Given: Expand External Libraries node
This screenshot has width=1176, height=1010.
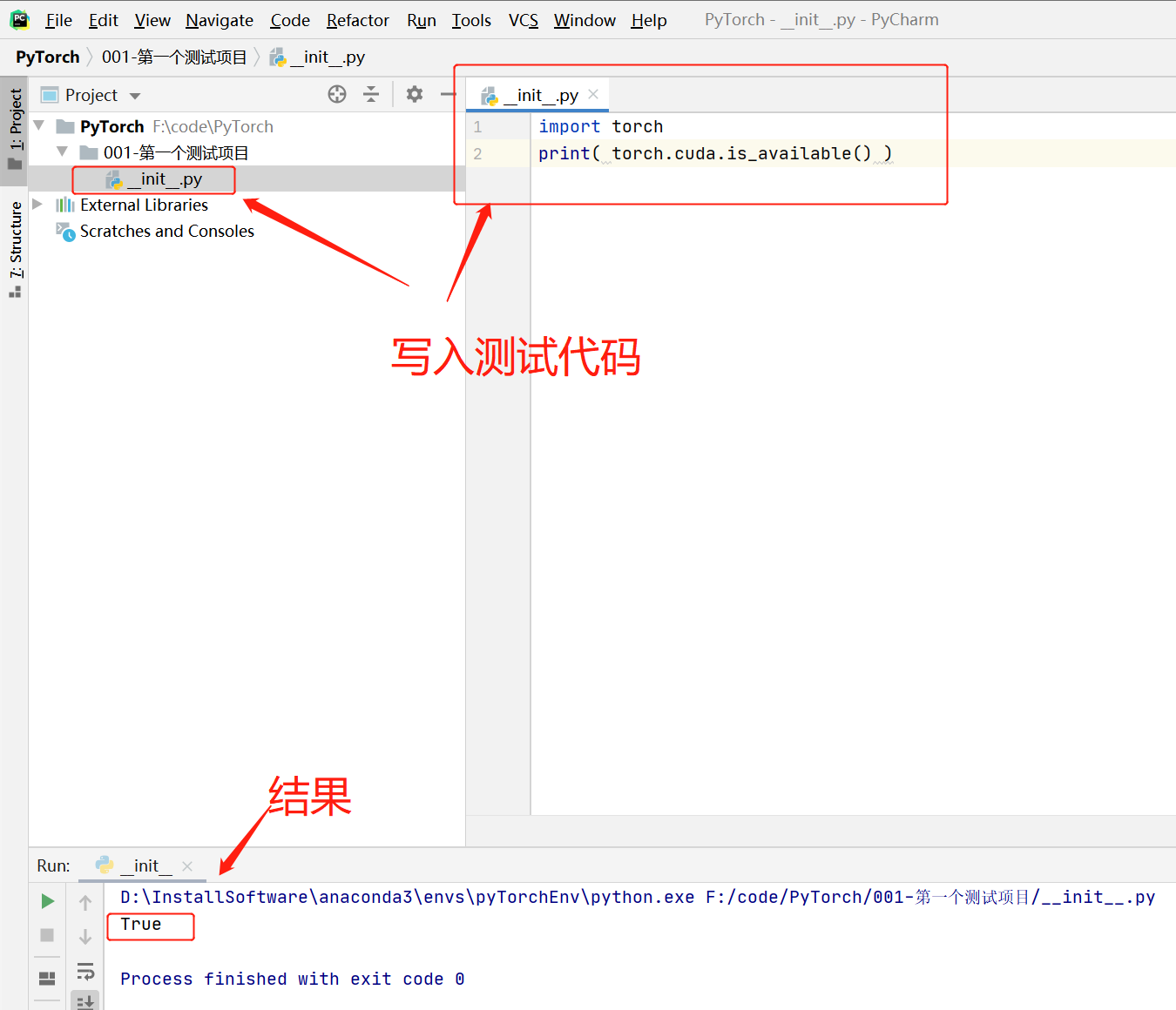Looking at the screenshot, I should point(37,205).
